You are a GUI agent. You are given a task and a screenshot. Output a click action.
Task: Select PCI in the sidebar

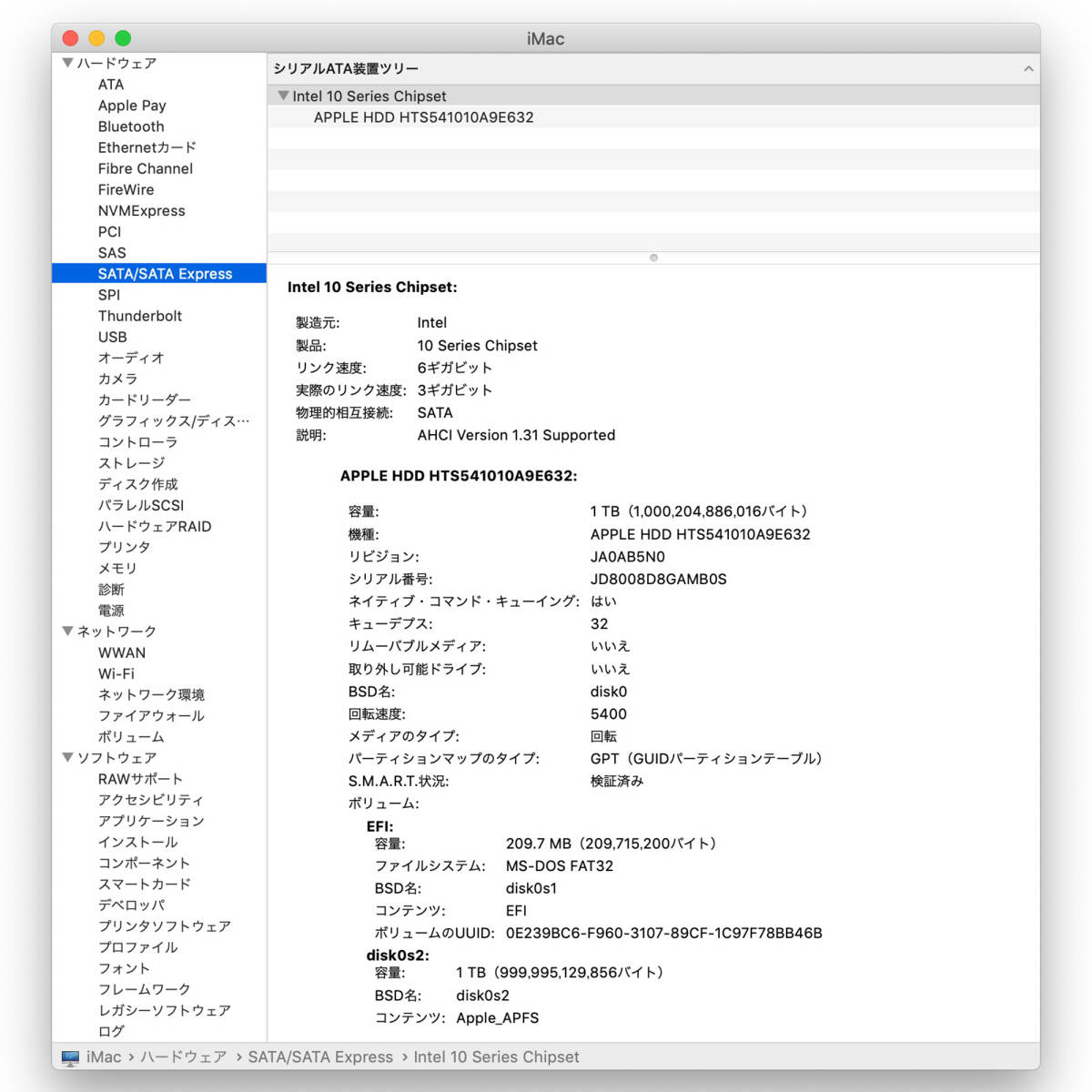coord(109,232)
